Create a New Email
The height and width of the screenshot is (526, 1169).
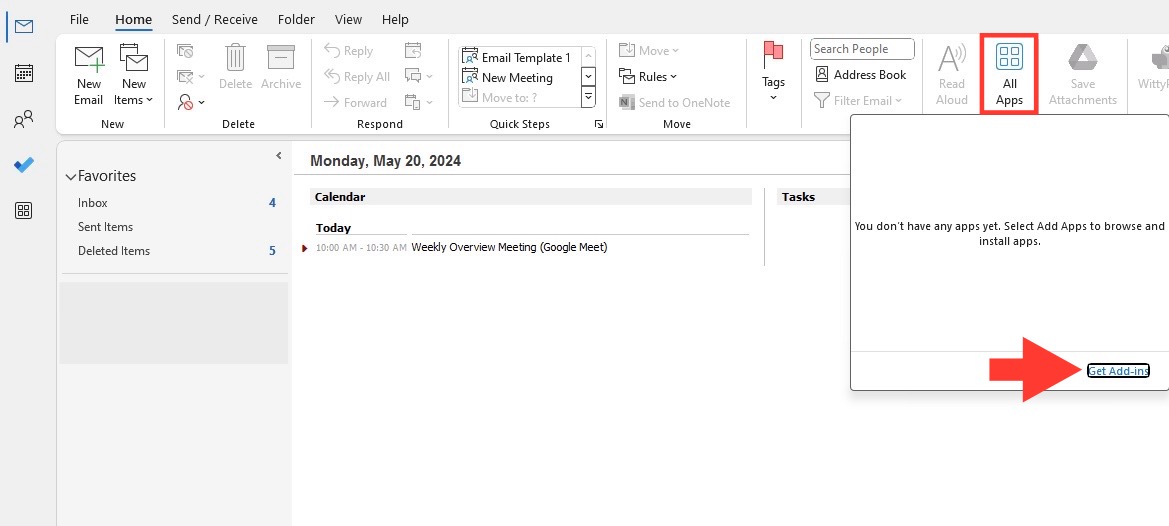[x=89, y=75]
